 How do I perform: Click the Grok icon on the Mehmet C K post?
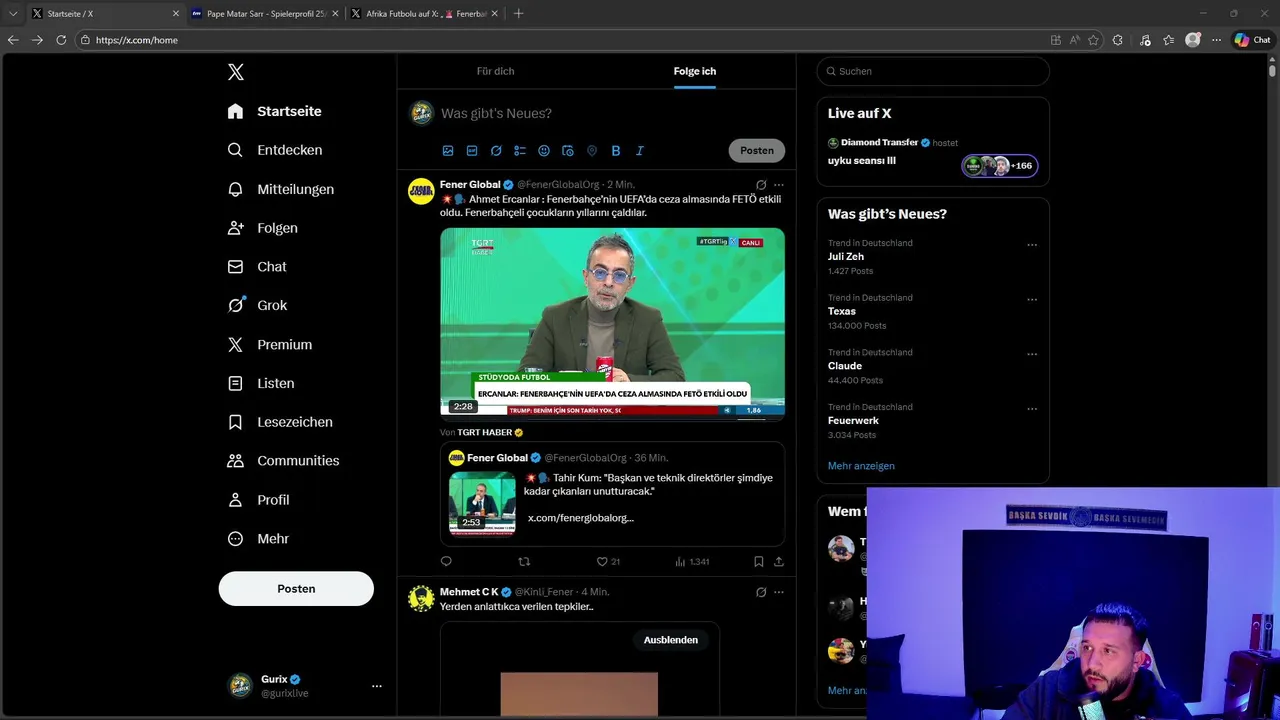[761, 592]
